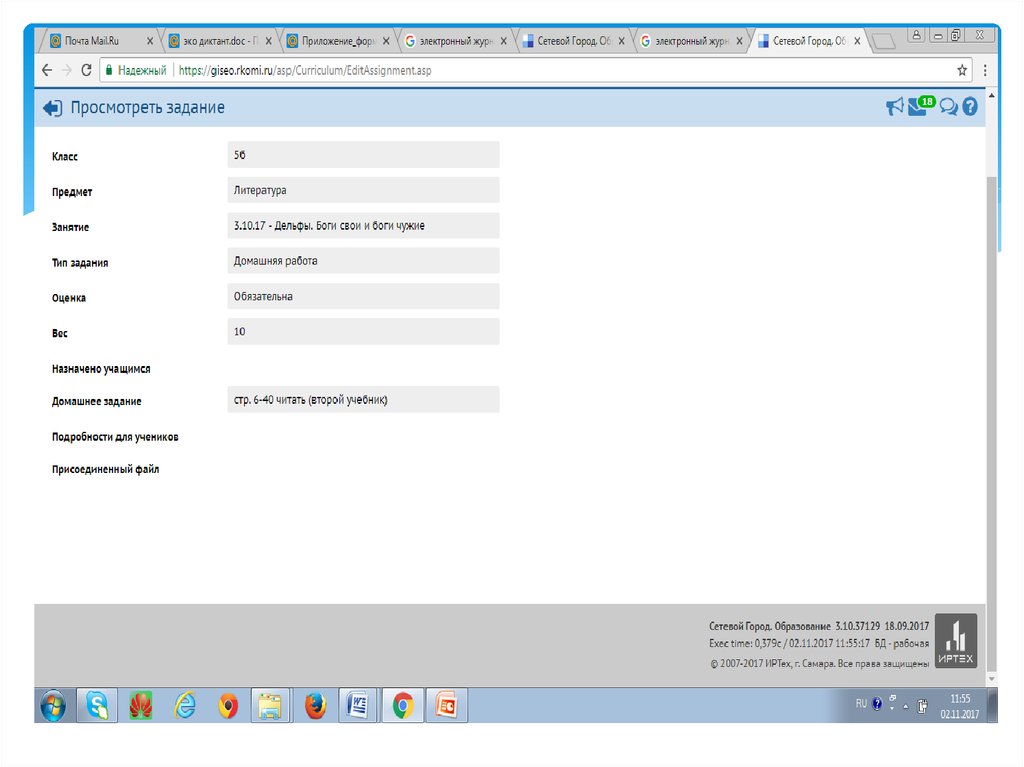Open the help question mark icon
The width and height of the screenshot is (1024, 767).
970,106
